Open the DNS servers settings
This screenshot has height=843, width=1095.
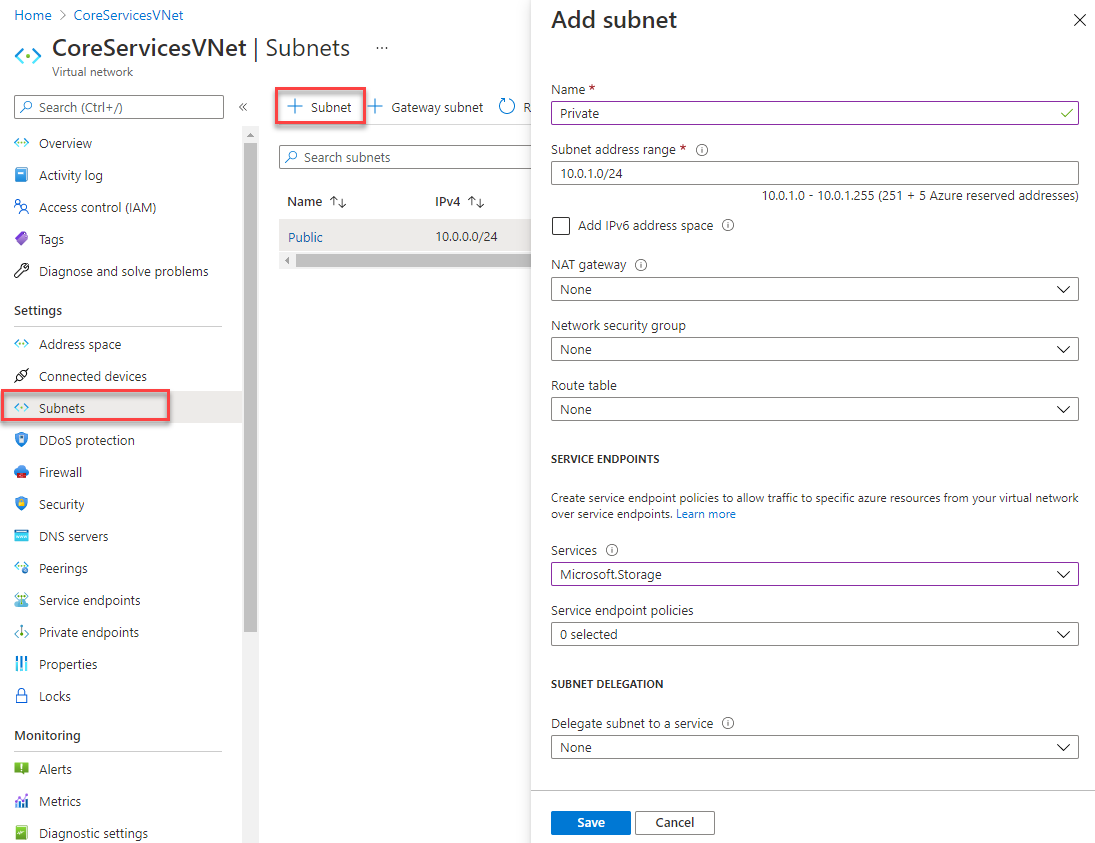pyautogui.click(x=22, y=536)
